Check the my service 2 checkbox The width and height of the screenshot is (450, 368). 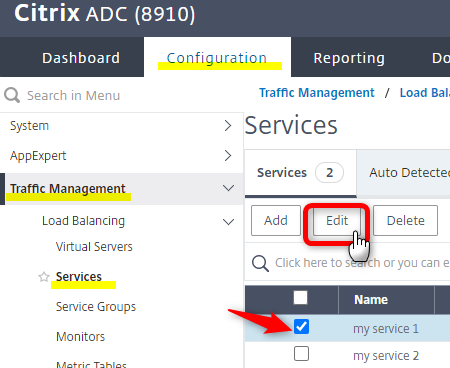301,354
